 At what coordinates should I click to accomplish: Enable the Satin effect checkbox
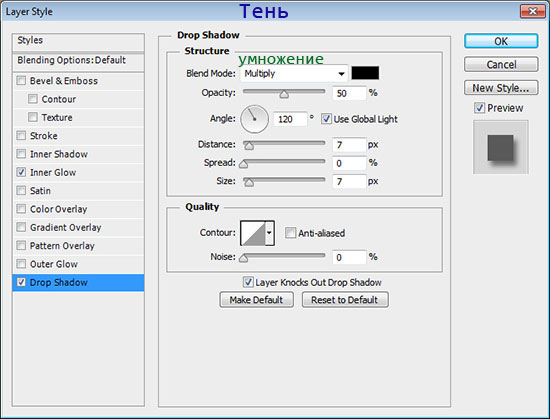[21, 190]
